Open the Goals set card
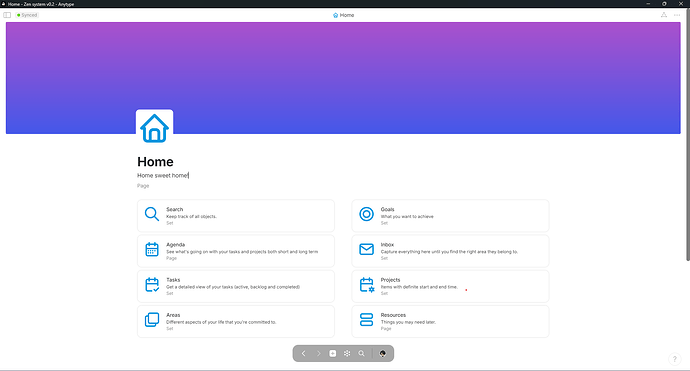Viewport: 690px width, 371px height. [450, 216]
